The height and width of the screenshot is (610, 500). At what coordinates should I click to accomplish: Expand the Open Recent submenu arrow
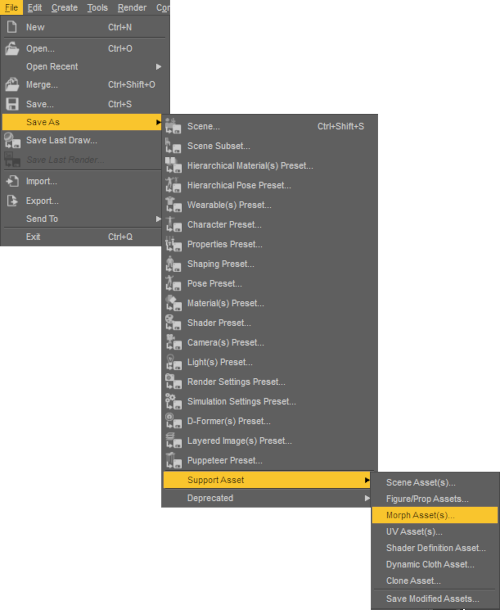coord(158,67)
